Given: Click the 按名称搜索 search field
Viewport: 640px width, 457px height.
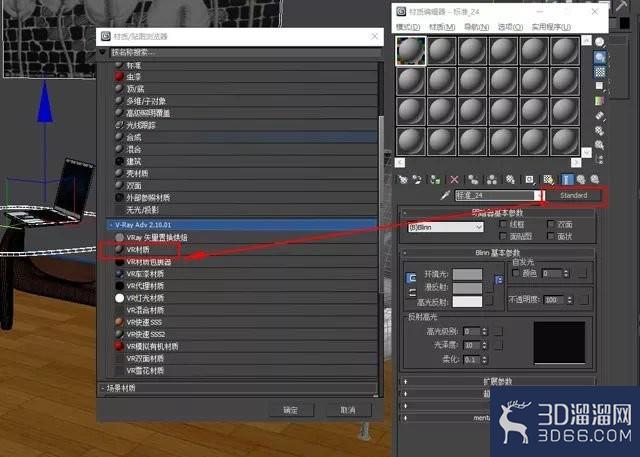Looking at the screenshot, I should (x=245, y=52).
